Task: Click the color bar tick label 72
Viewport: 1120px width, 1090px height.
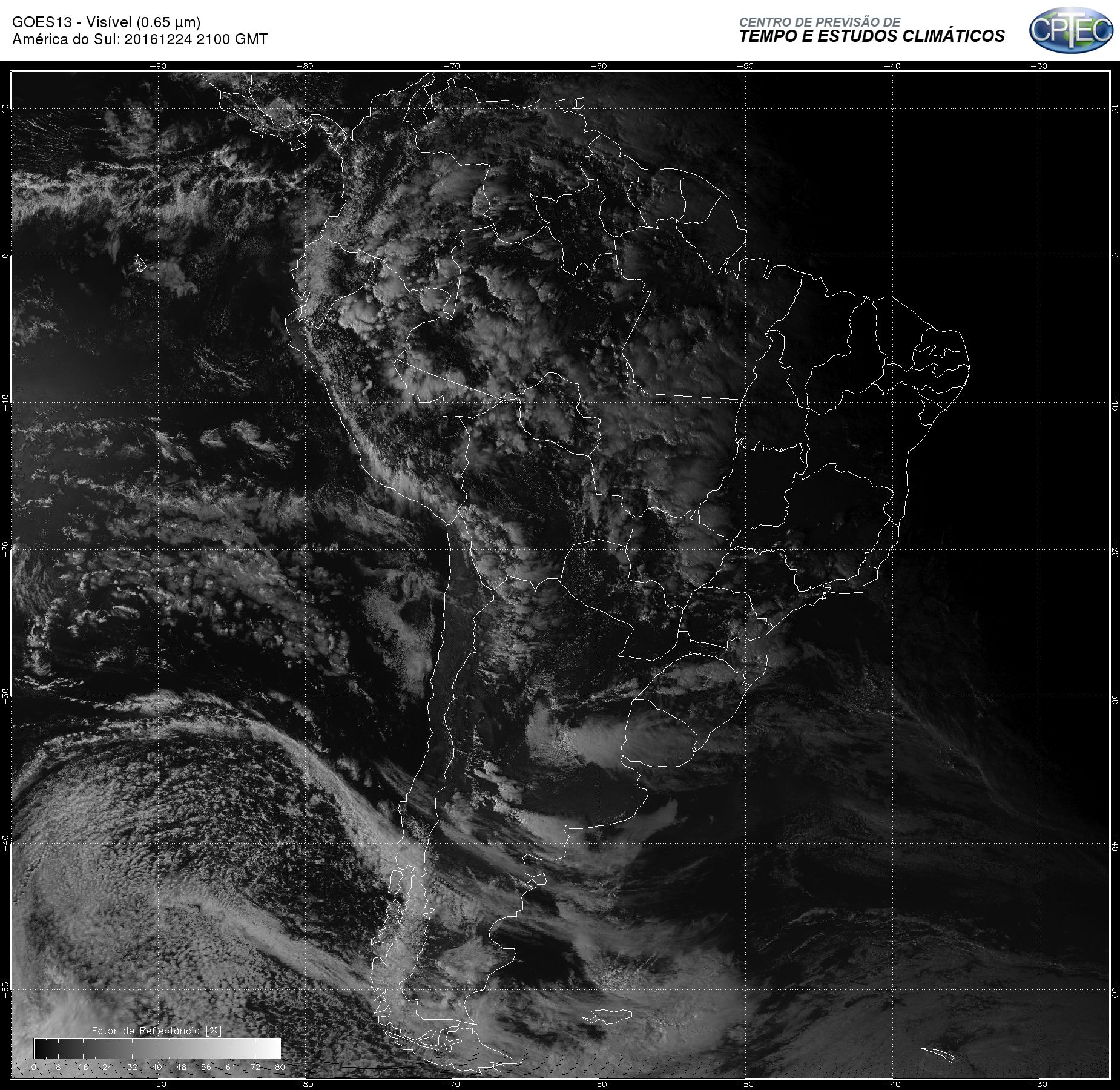Action: point(255,1067)
